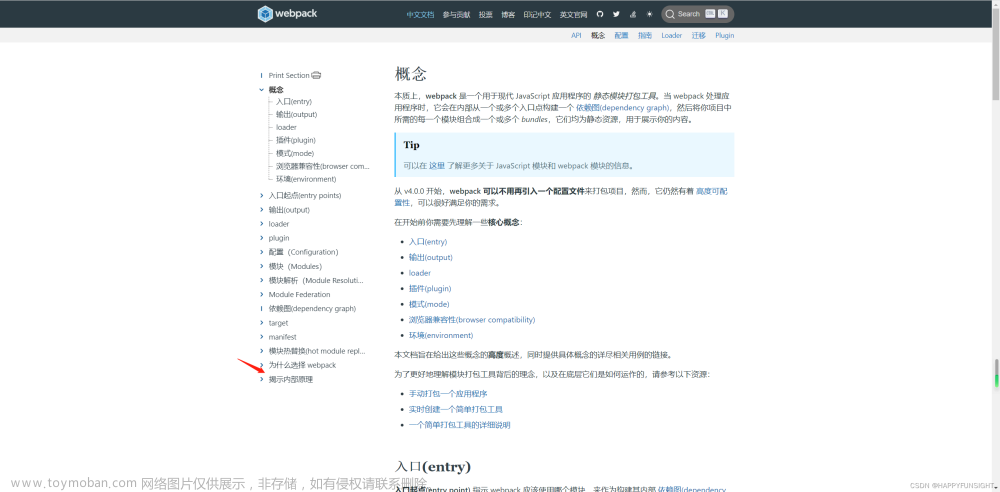Open the 手动打包一个应用程序 resource link

(x=448, y=394)
